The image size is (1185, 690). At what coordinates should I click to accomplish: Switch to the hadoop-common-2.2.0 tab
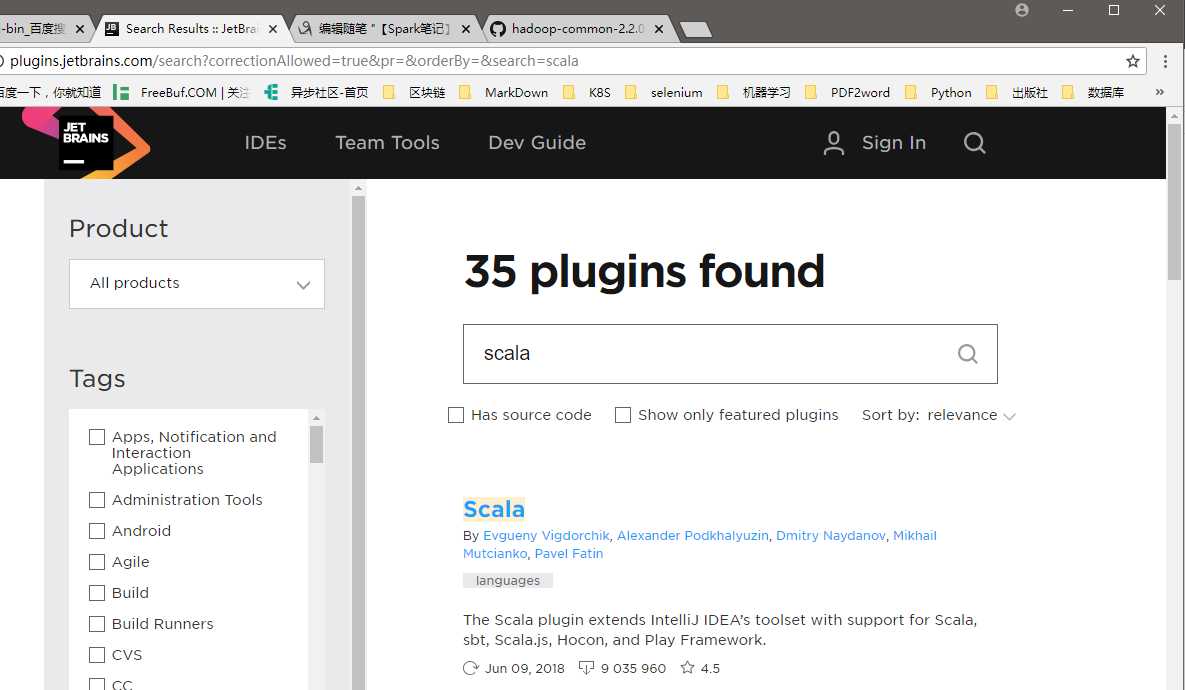[x=577, y=29]
